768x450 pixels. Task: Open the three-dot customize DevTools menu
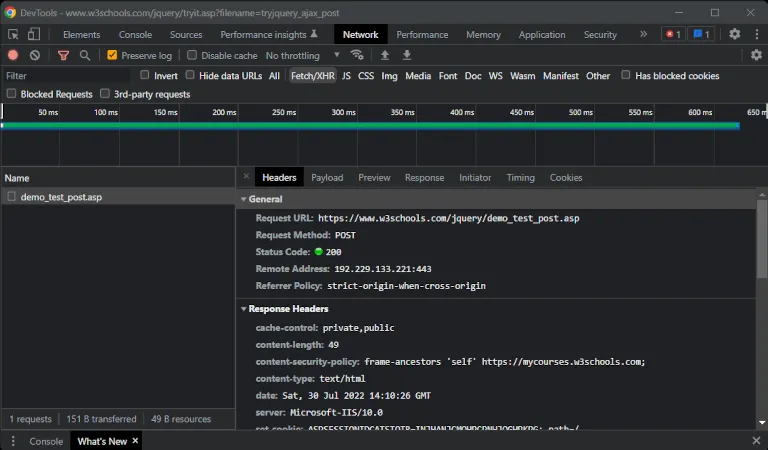(x=757, y=34)
